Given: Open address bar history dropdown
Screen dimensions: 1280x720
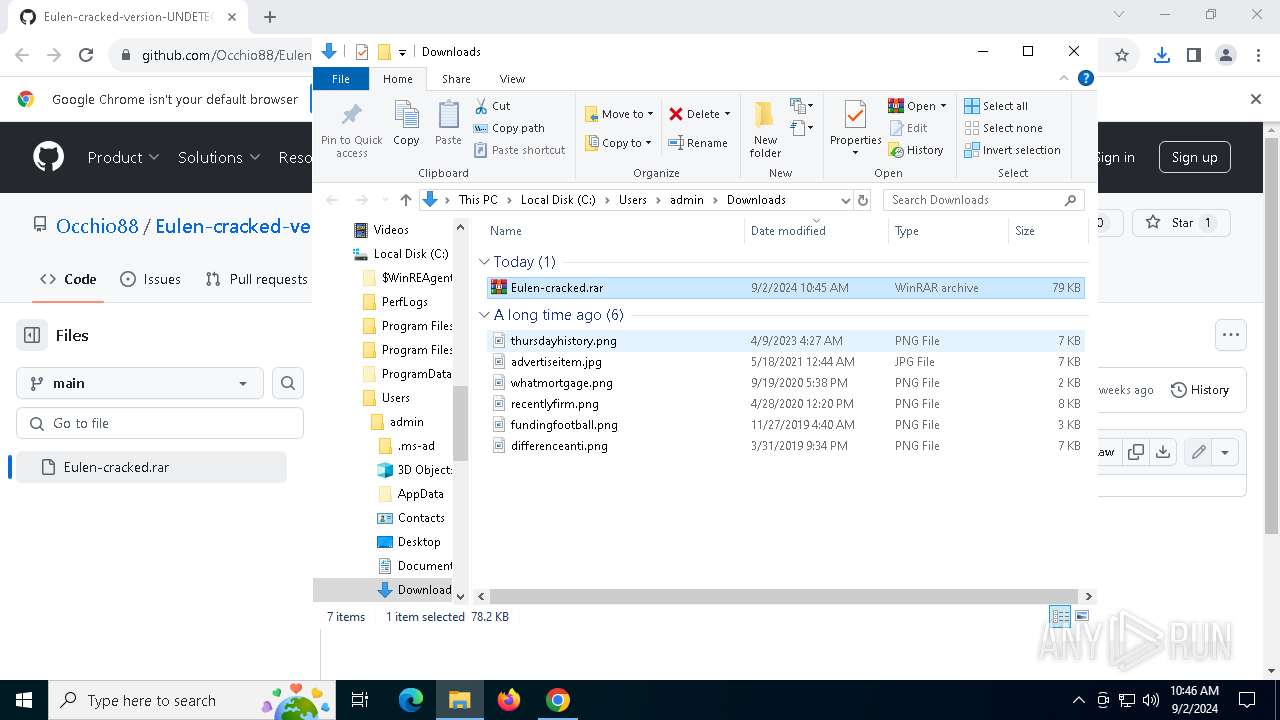Looking at the screenshot, I should 845,200.
